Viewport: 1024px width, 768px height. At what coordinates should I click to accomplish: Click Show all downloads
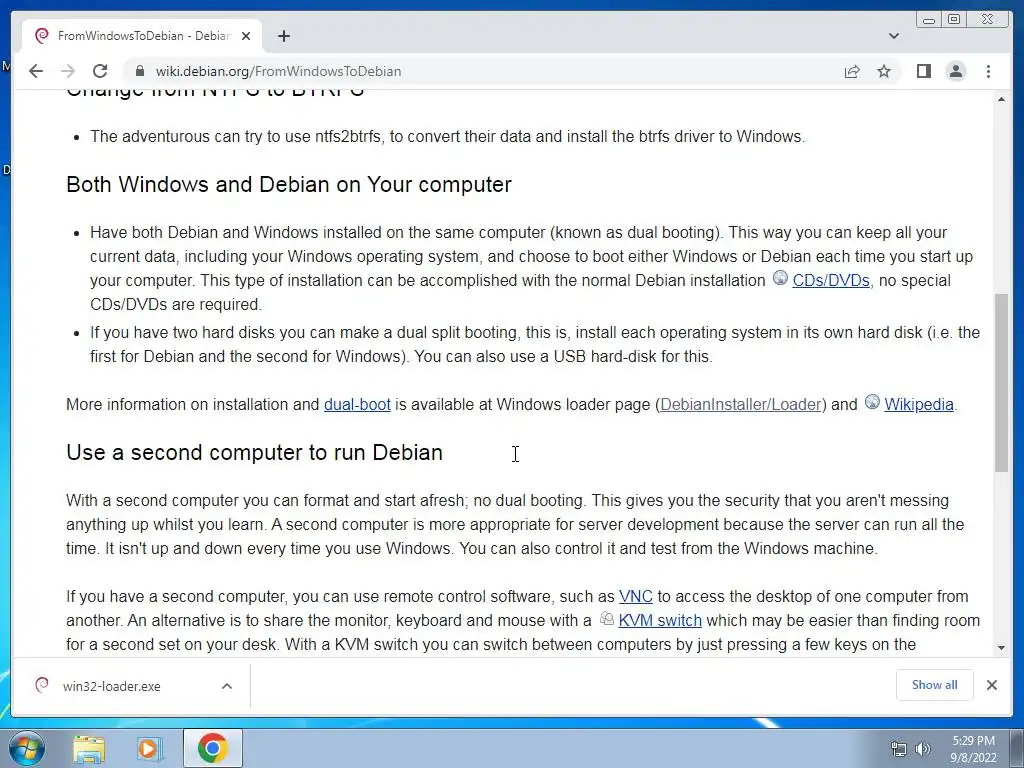(x=935, y=685)
